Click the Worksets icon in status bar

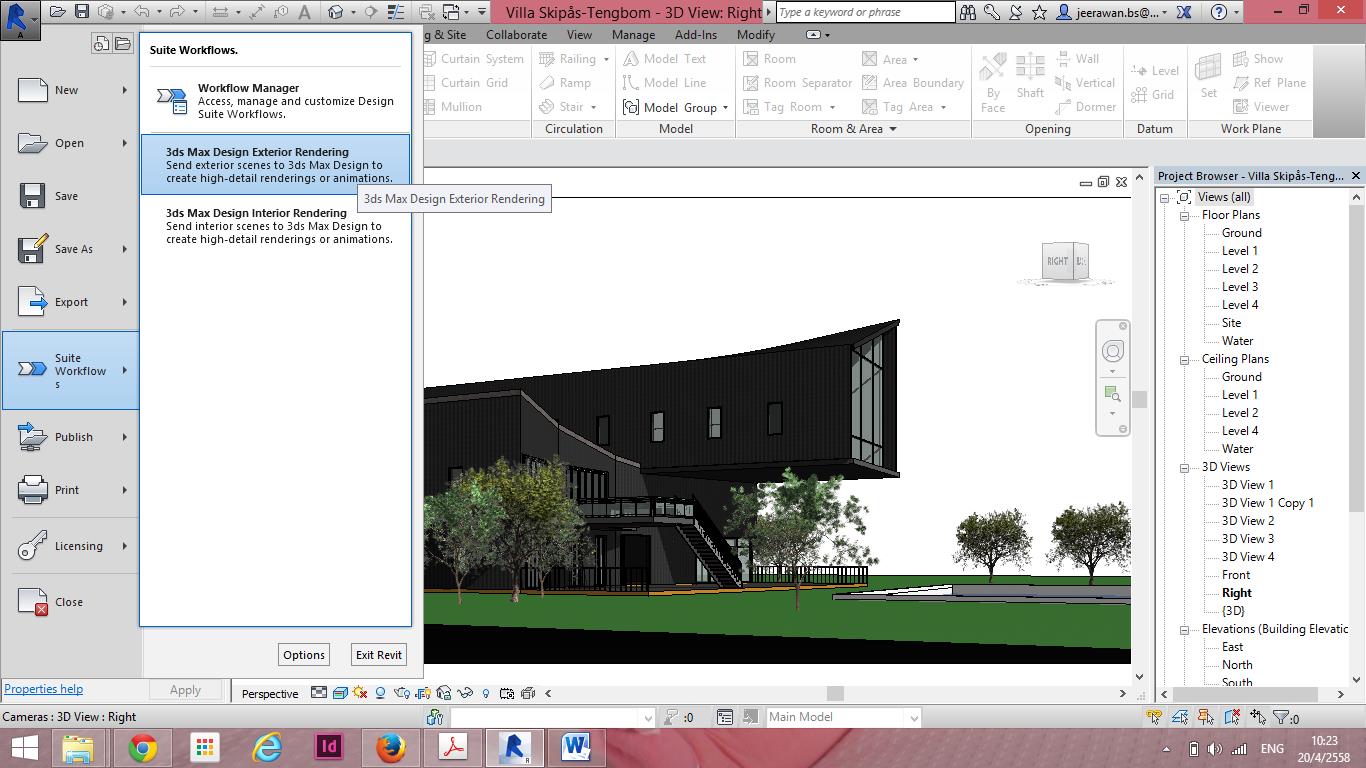[x=435, y=717]
